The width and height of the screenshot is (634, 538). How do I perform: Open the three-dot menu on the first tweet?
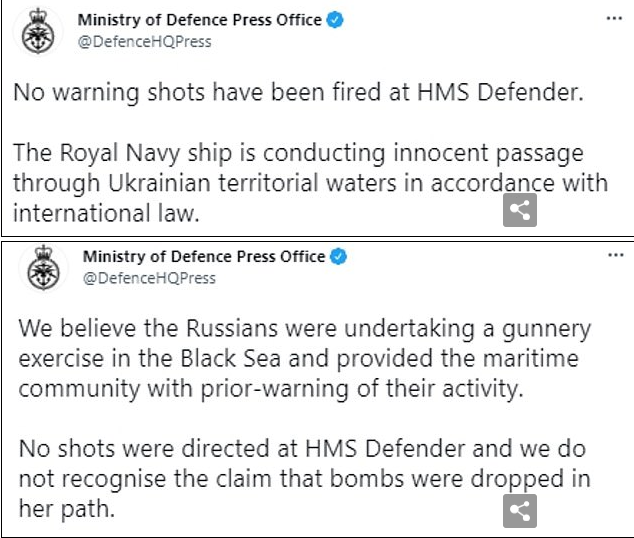(x=613, y=19)
